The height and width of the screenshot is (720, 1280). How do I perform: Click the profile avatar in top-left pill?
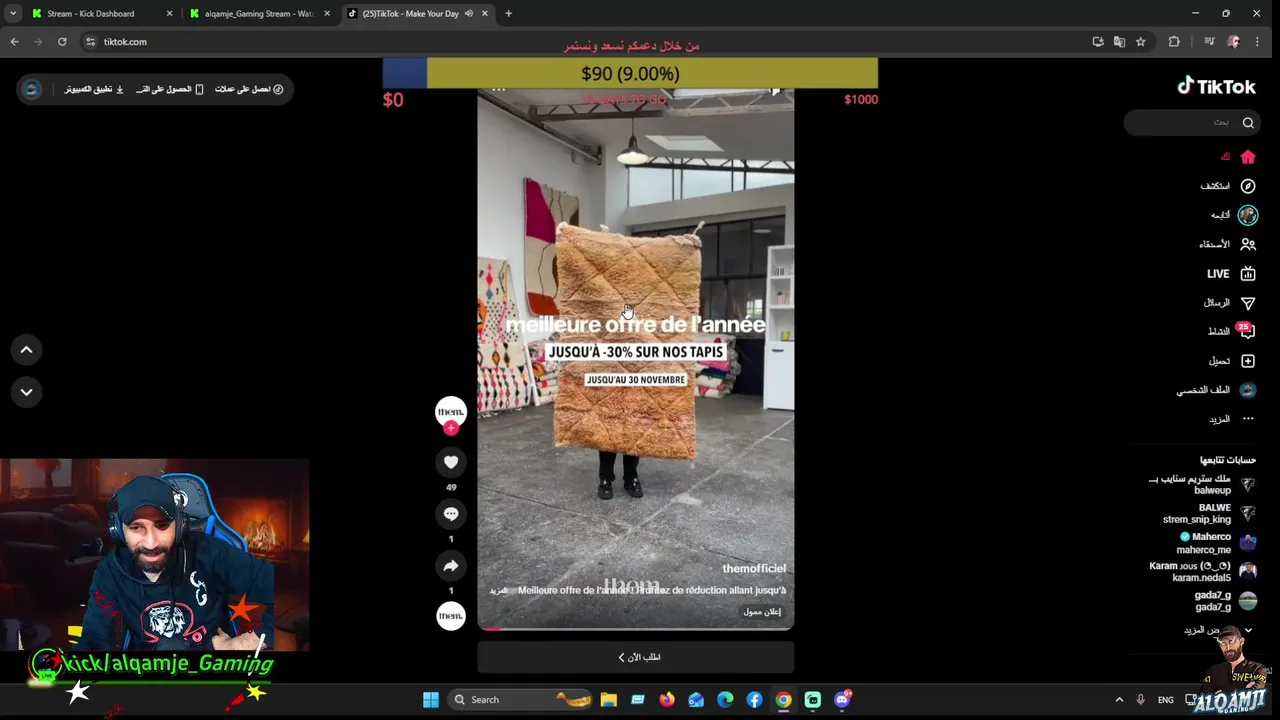coord(32,89)
